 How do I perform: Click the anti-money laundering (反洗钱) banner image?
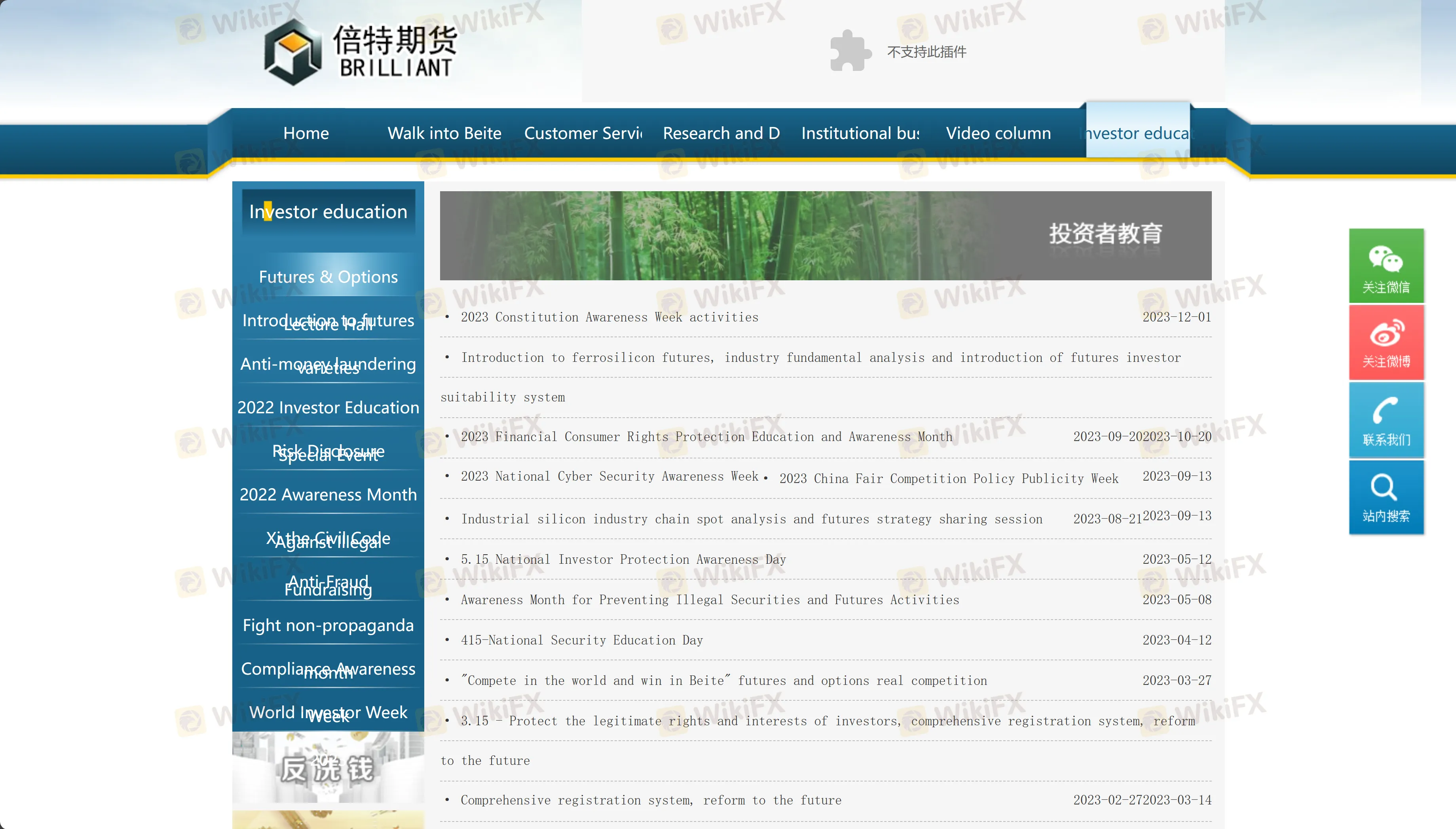coord(328,769)
